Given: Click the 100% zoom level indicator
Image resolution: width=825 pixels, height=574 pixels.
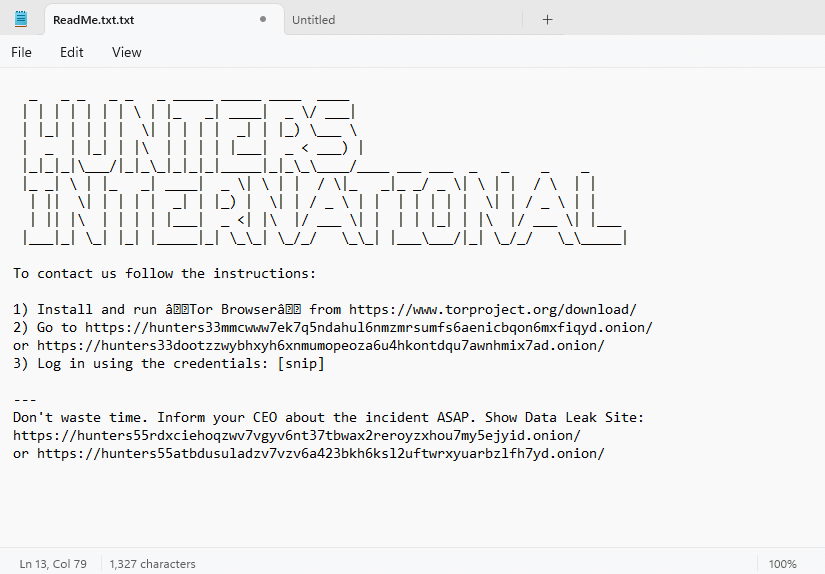Looking at the screenshot, I should [782, 563].
